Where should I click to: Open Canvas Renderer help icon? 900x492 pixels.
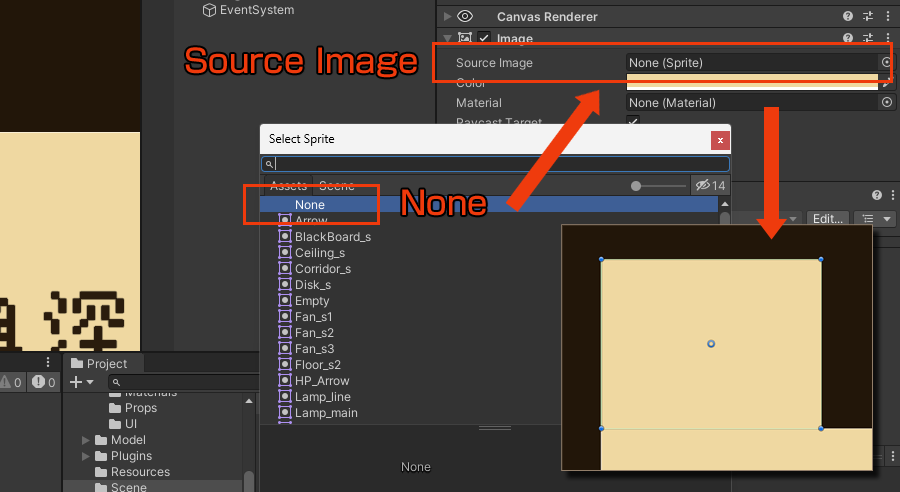pyautogui.click(x=848, y=17)
